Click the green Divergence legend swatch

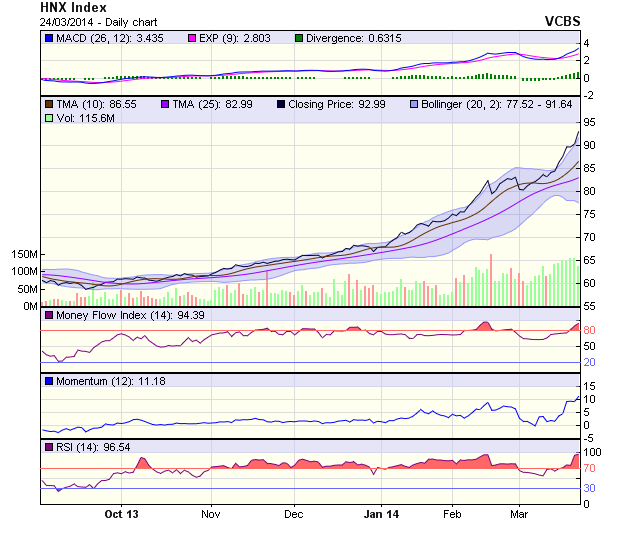(x=300, y=38)
